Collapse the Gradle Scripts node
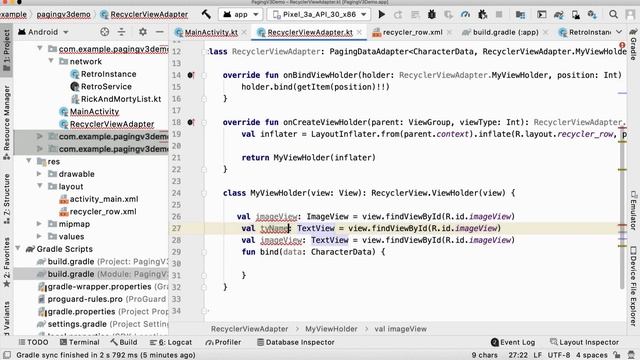 [18, 249]
